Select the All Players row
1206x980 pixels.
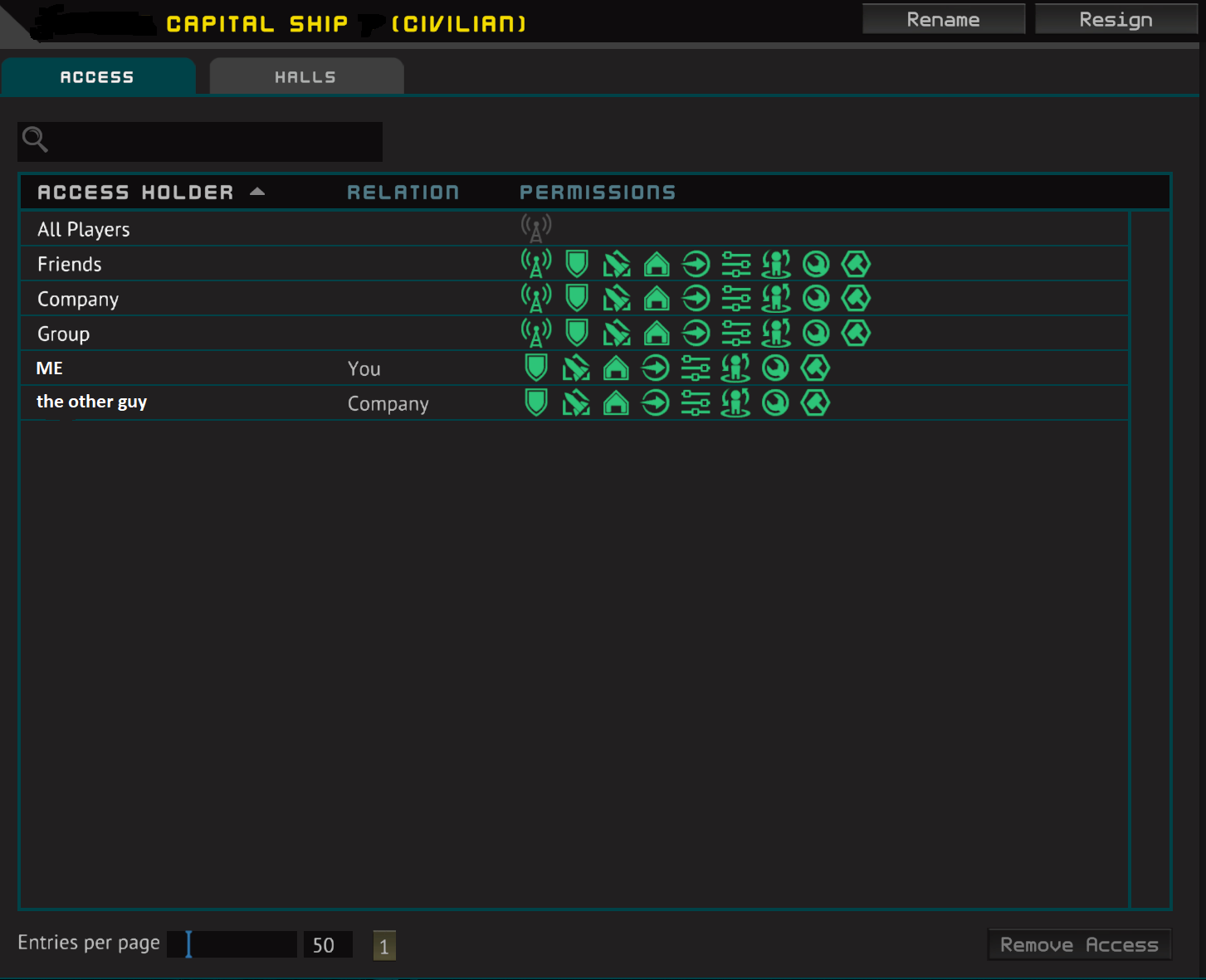click(x=574, y=229)
